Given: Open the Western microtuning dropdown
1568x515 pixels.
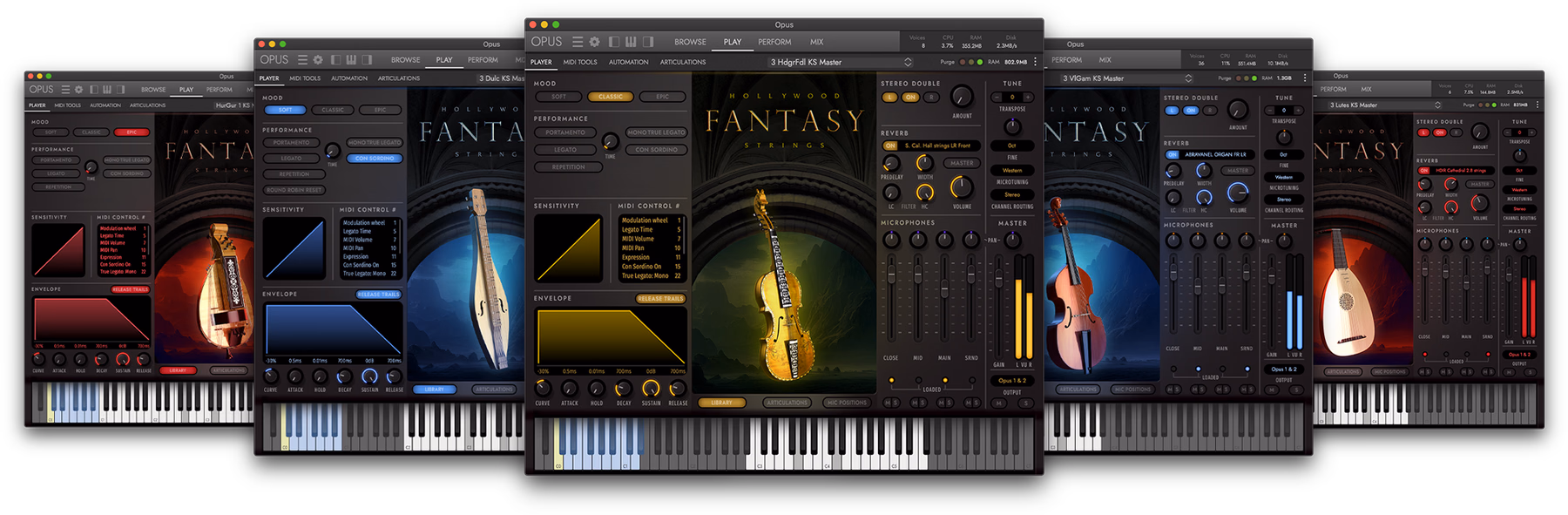Looking at the screenshot, I should [1012, 171].
